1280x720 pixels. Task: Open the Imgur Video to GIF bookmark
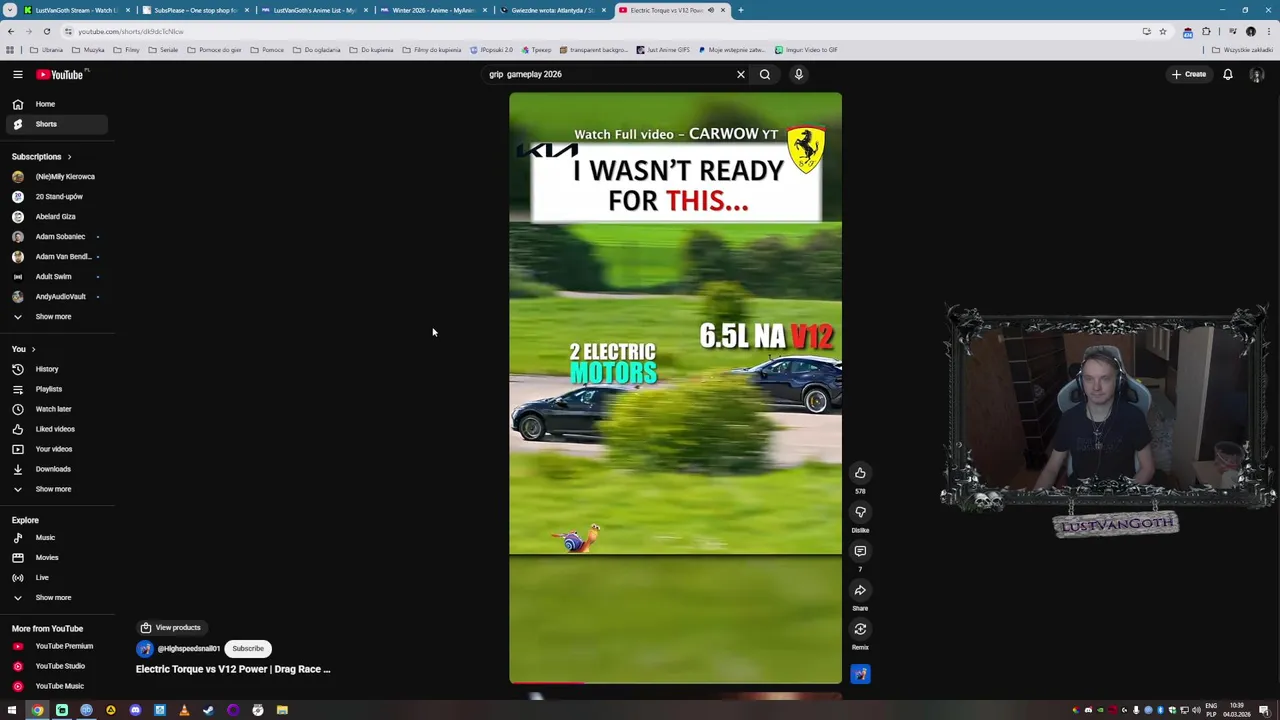tap(806, 50)
